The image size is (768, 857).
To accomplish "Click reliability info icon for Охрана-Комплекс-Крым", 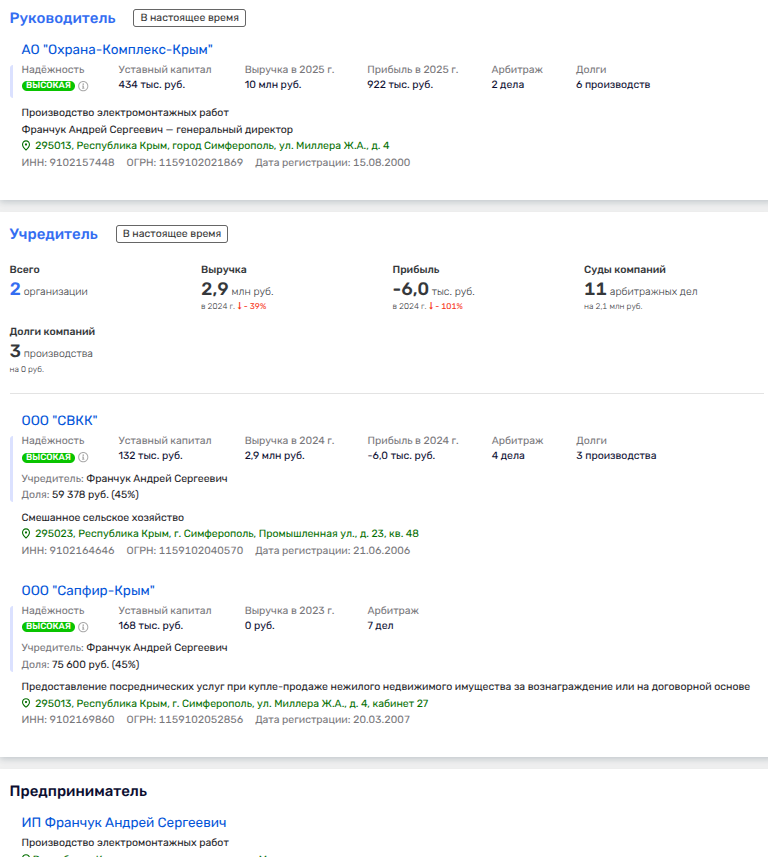I will (83, 86).
